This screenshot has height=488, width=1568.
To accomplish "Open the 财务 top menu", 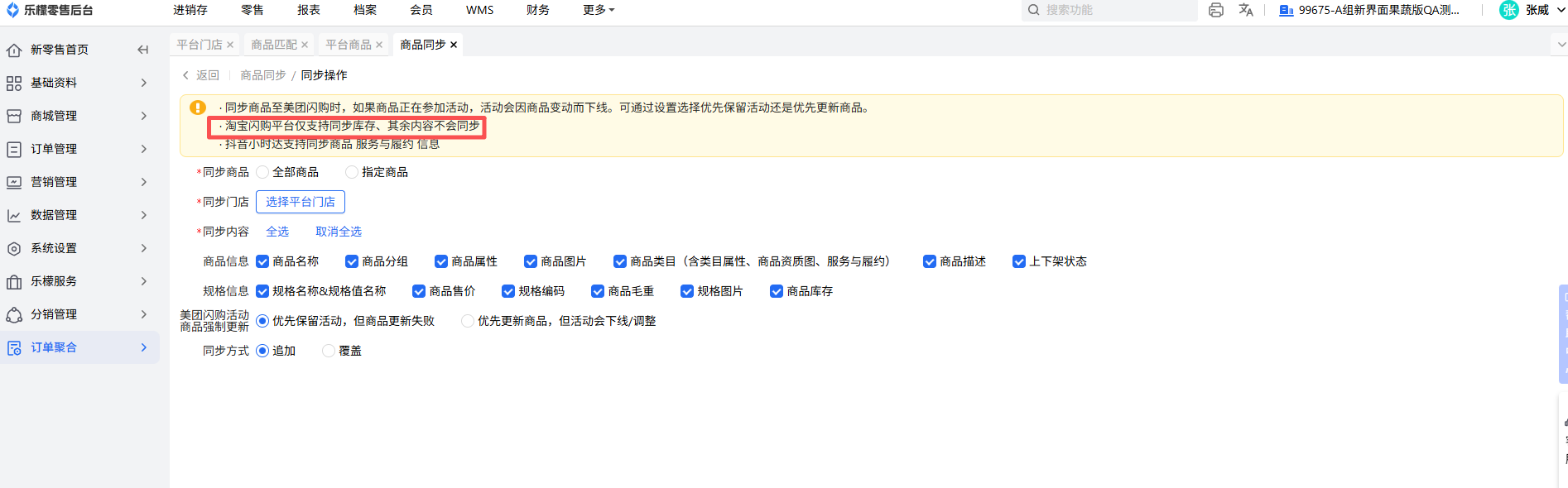I will pyautogui.click(x=538, y=10).
